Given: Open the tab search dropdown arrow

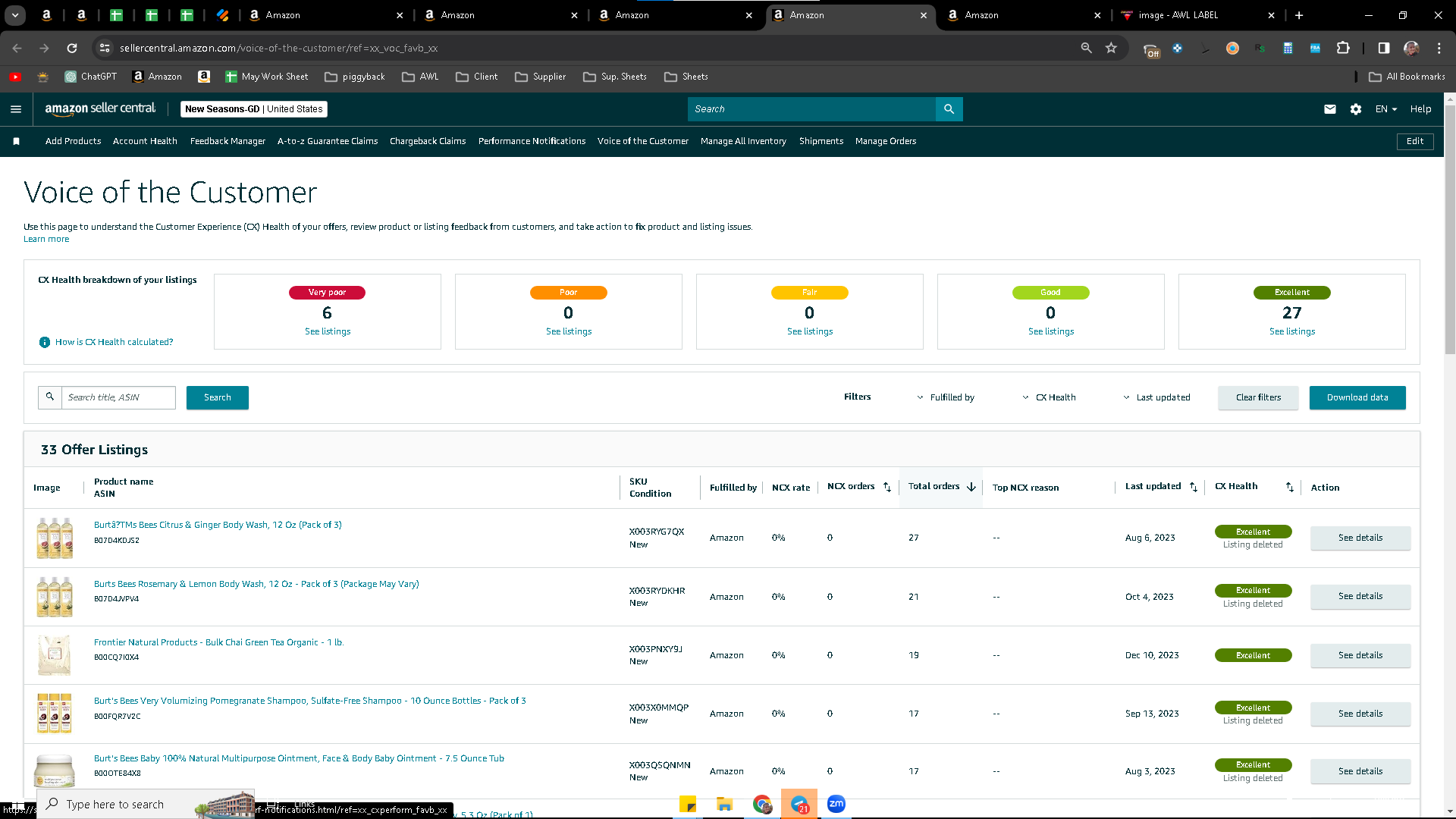Looking at the screenshot, I should (x=15, y=15).
